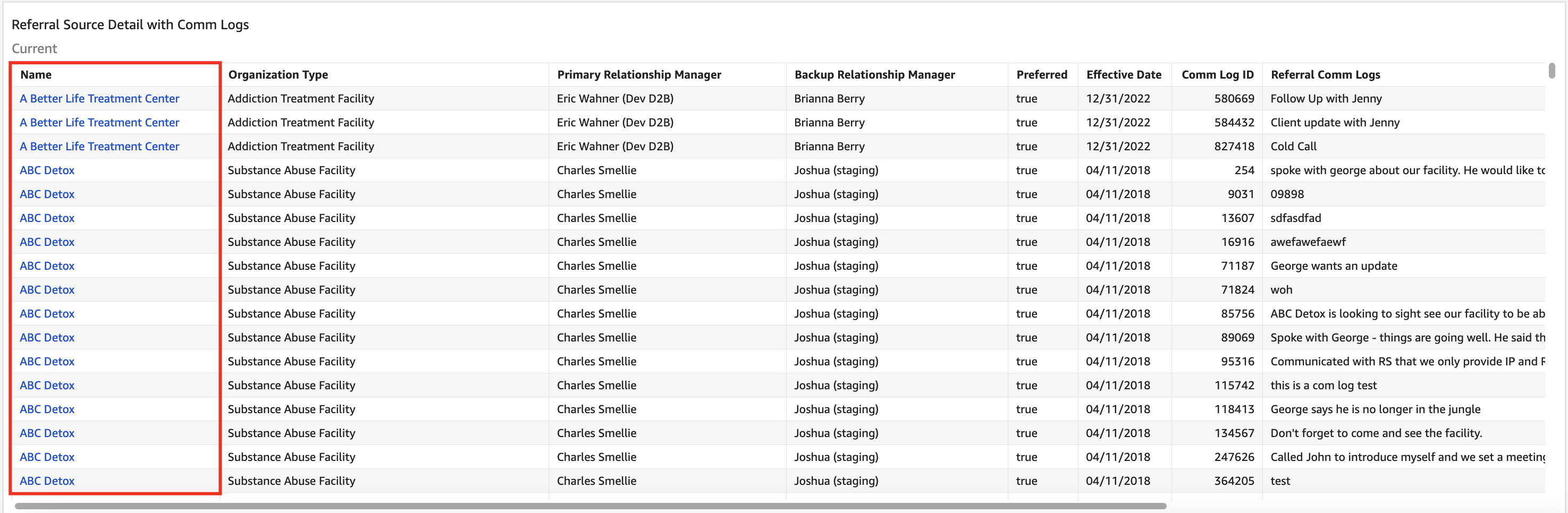Sort by the Organization Type column header
This screenshot has height=513, width=1568.
click(x=277, y=75)
